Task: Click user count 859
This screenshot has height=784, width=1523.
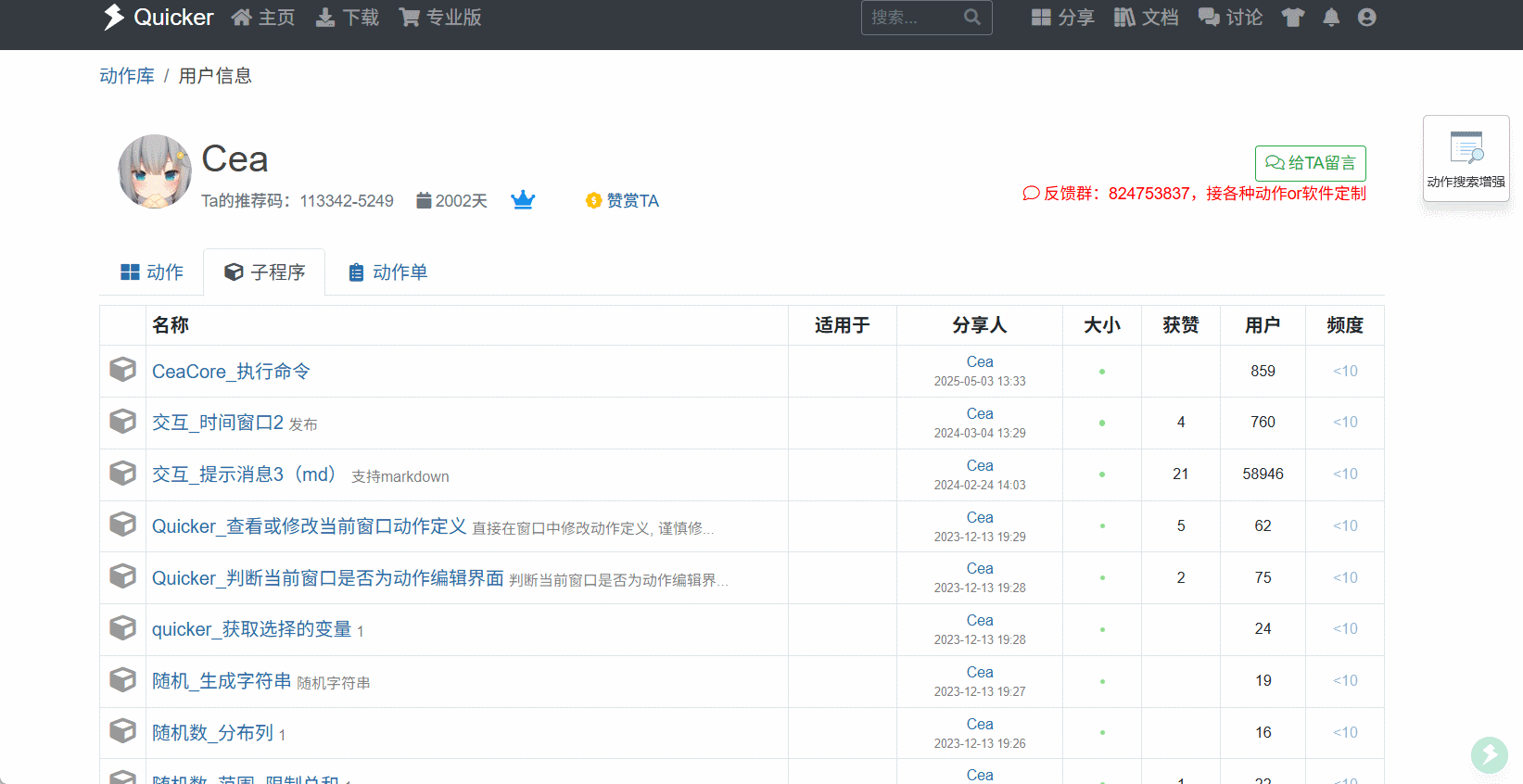Action: point(1263,372)
